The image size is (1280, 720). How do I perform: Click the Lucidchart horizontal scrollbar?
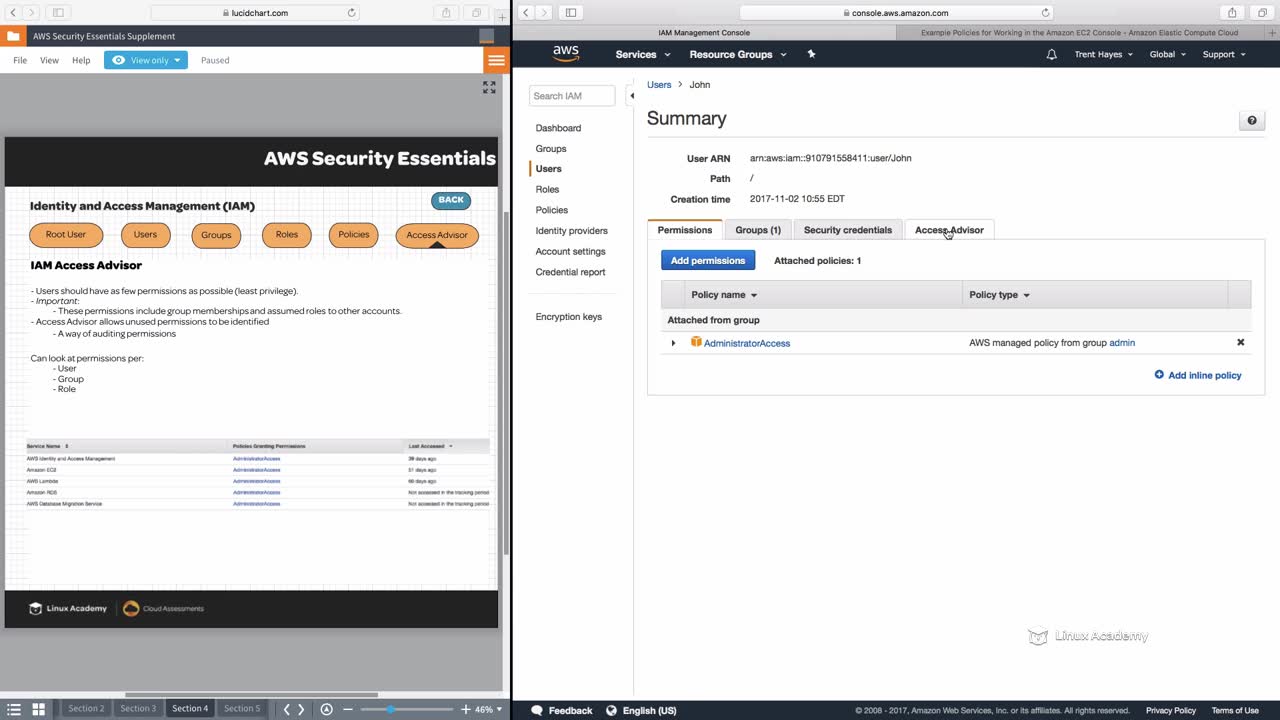coord(251,695)
